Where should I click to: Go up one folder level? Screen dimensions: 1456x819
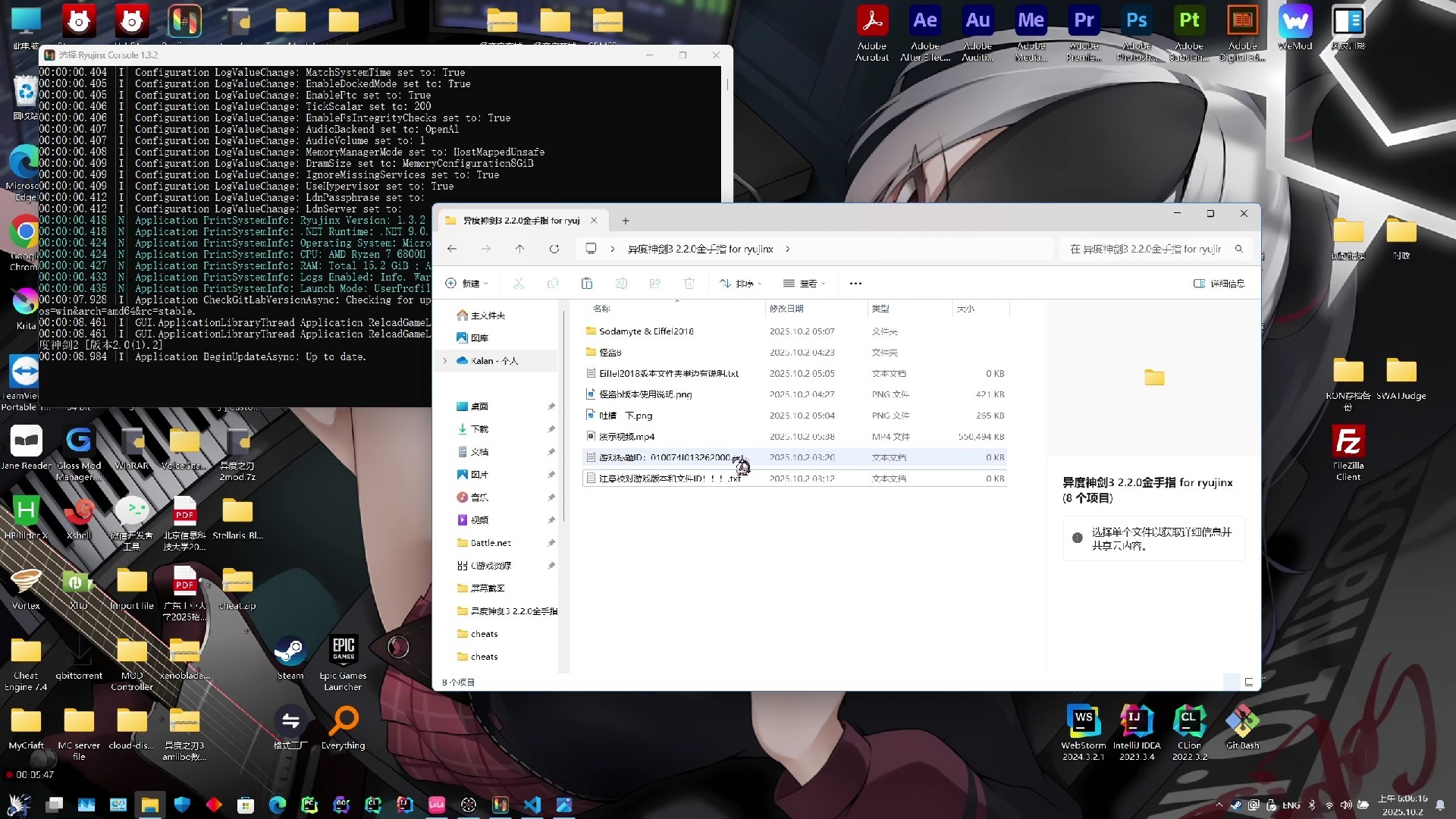[519, 249]
